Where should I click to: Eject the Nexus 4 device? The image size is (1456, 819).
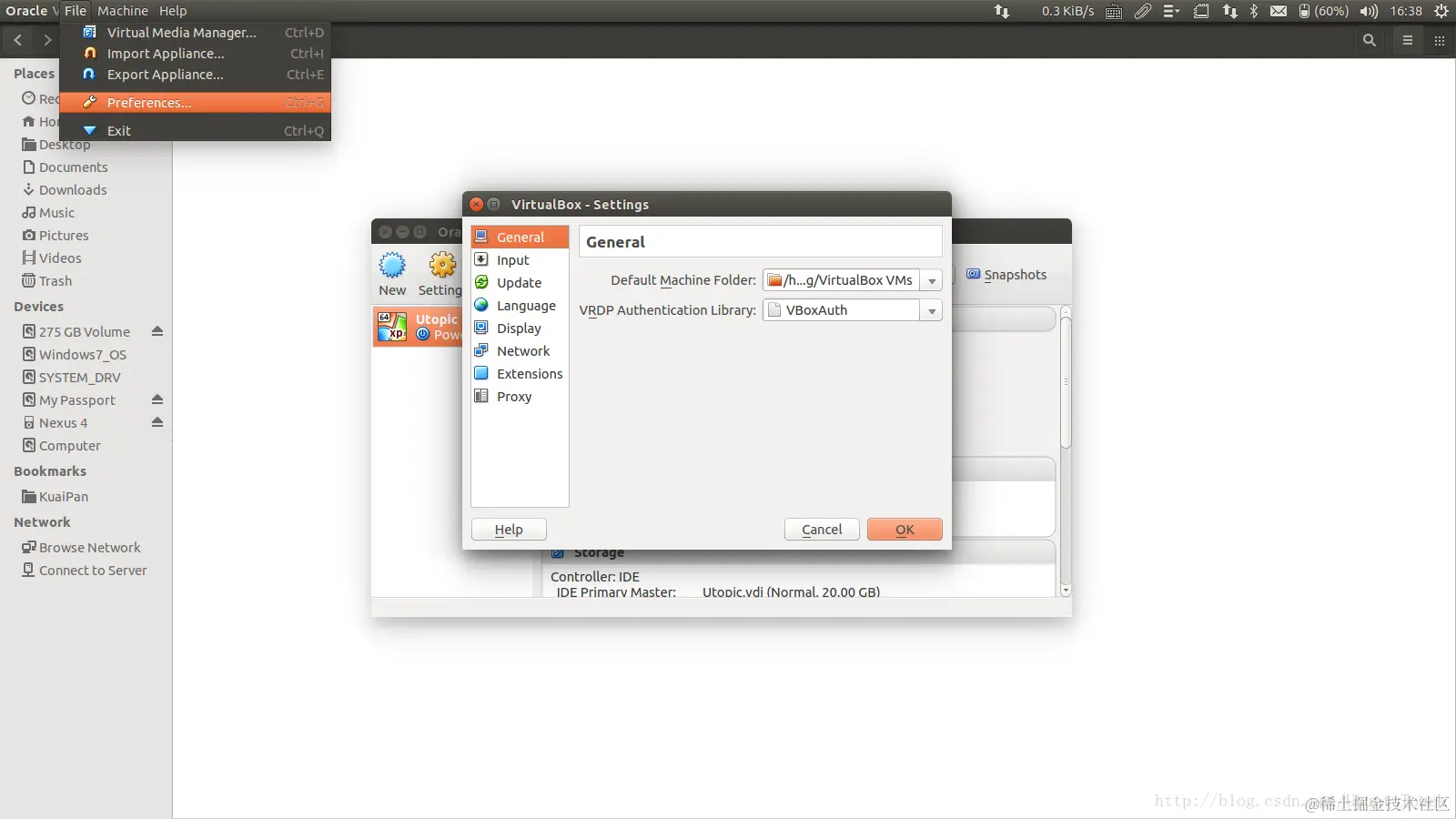157,422
